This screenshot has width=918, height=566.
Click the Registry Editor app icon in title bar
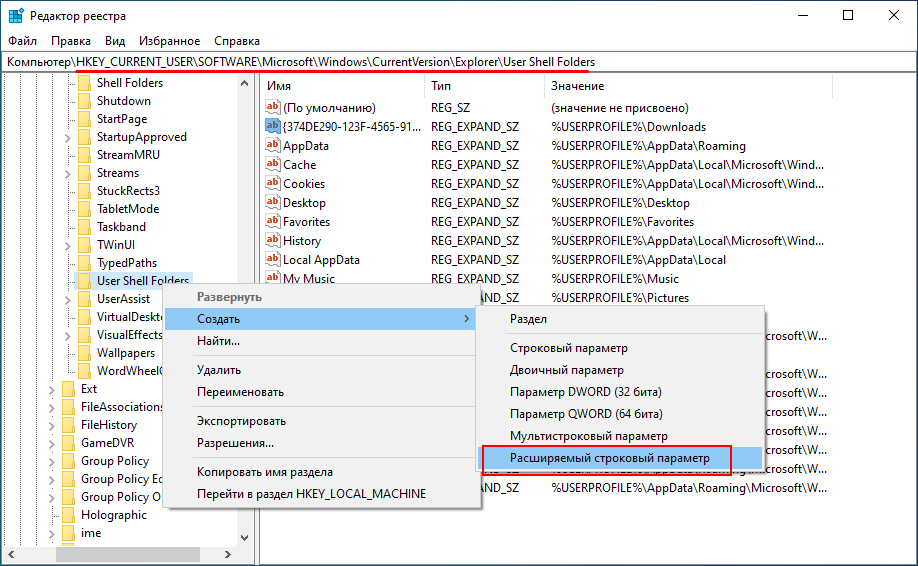16,15
